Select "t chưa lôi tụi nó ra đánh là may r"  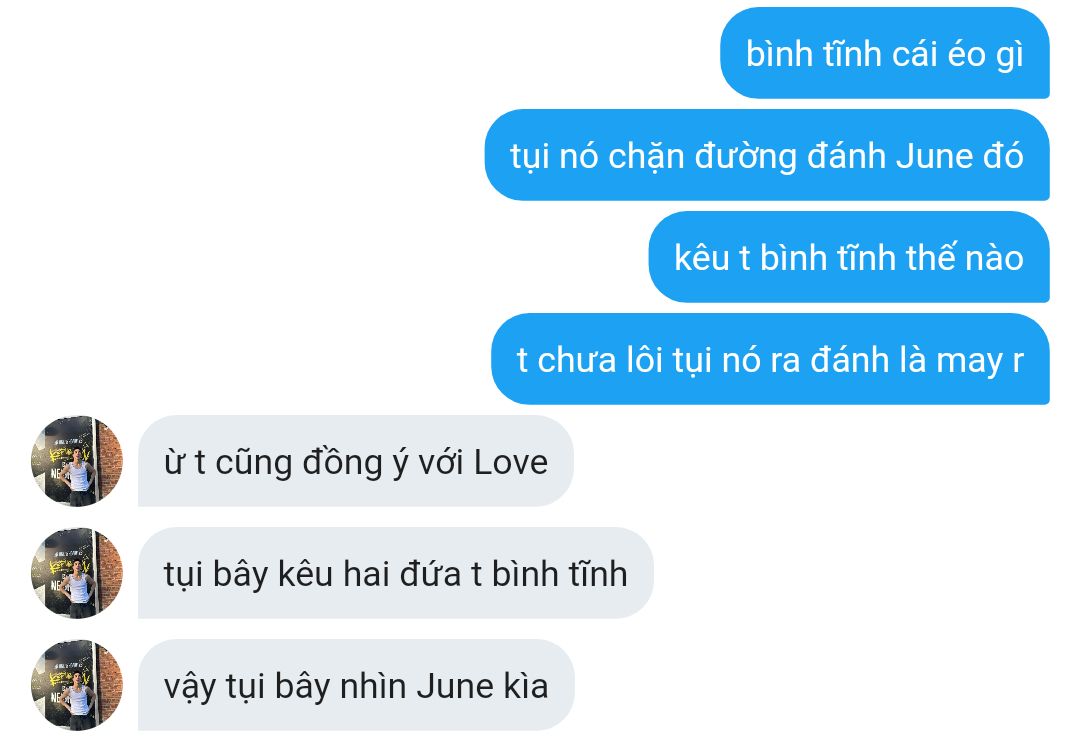[770, 359]
